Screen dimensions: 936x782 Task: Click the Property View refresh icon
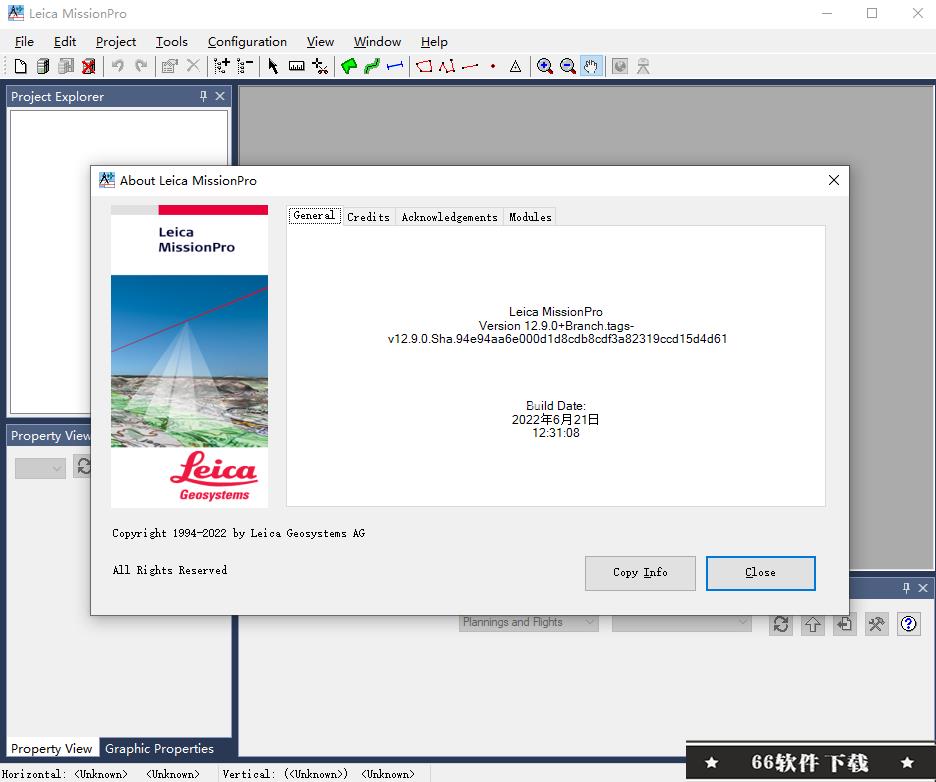pyautogui.click(x=83, y=466)
